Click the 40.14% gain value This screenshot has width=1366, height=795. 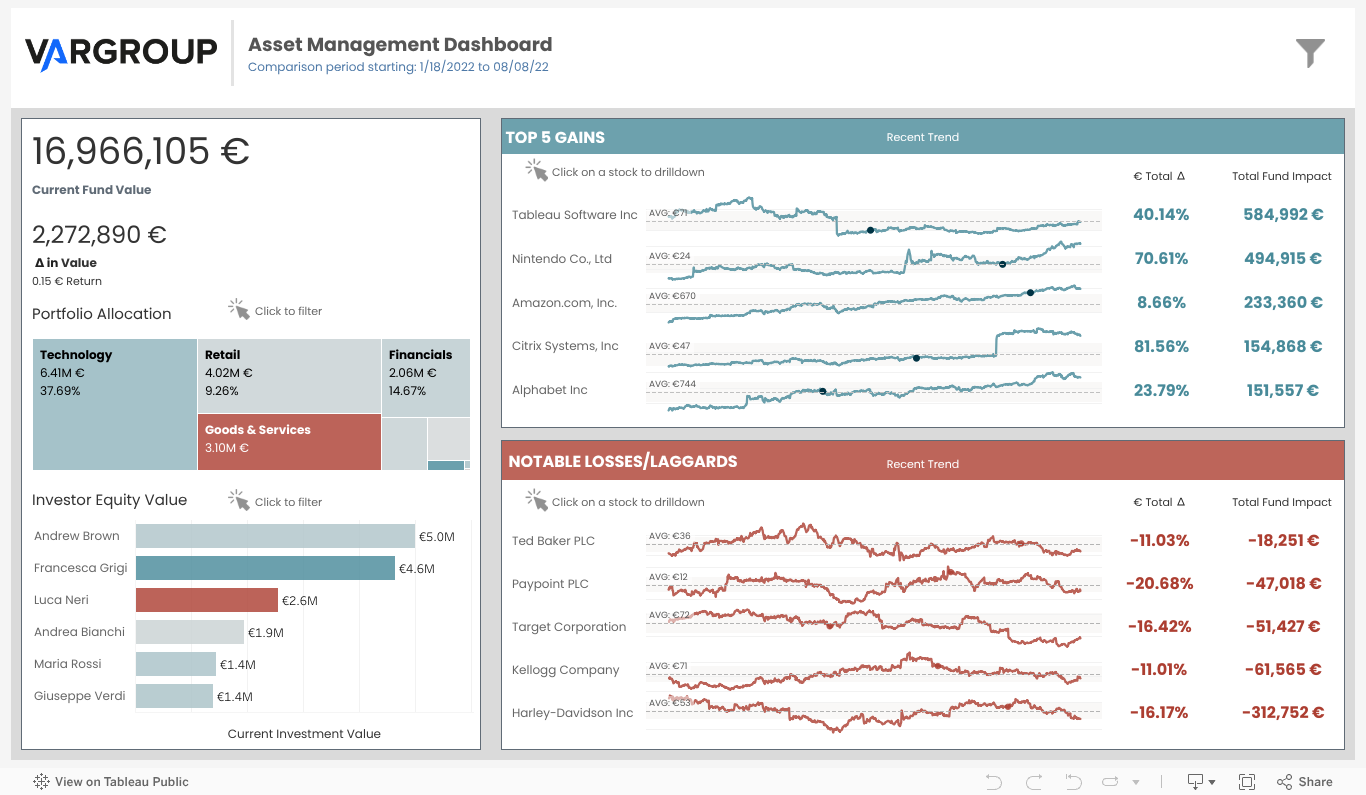tap(1161, 214)
